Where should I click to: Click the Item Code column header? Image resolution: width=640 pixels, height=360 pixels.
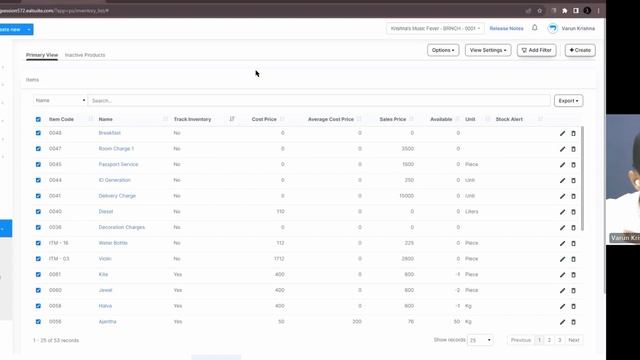61,119
